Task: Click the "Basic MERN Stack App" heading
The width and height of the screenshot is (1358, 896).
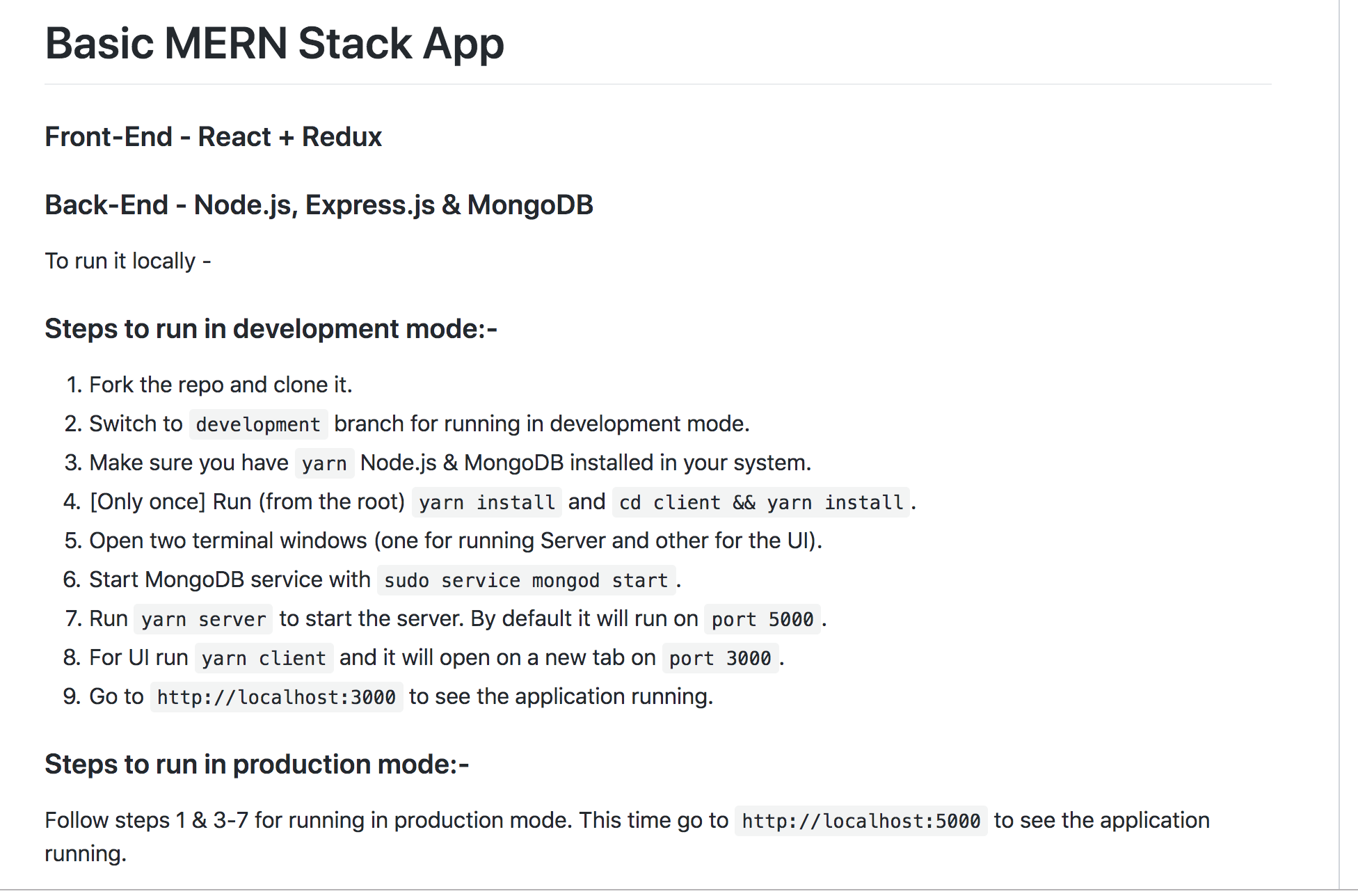Action: click(x=274, y=44)
